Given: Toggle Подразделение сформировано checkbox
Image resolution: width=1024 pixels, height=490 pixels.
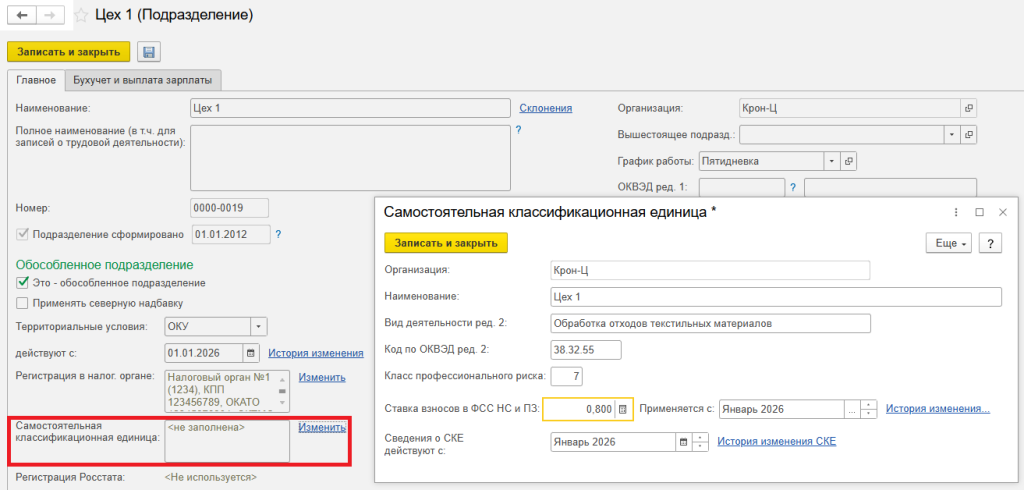Looking at the screenshot, I should click(x=23, y=235).
